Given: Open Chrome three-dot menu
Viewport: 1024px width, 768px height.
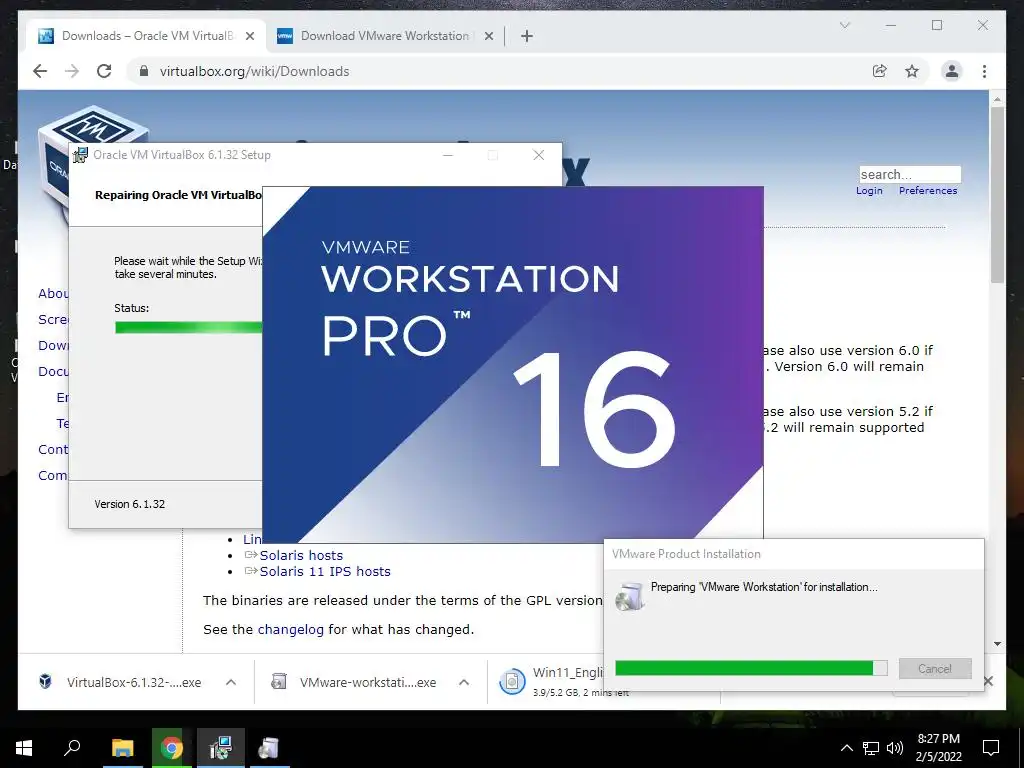Looking at the screenshot, I should pyautogui.click(x=984, y=71).
